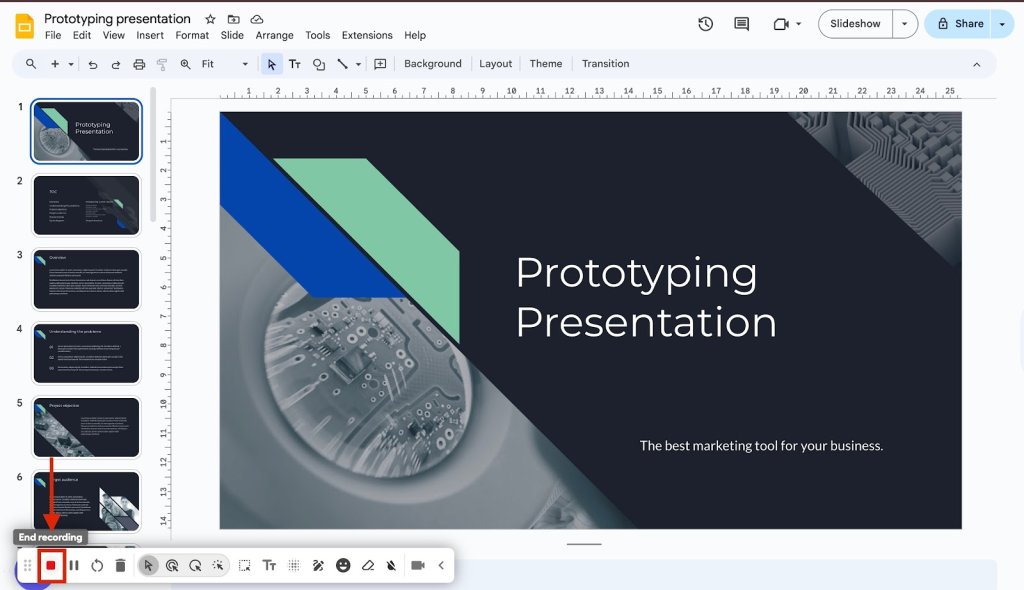
Task: Click the red End recording stop button
Action: [x=51, y=566]
